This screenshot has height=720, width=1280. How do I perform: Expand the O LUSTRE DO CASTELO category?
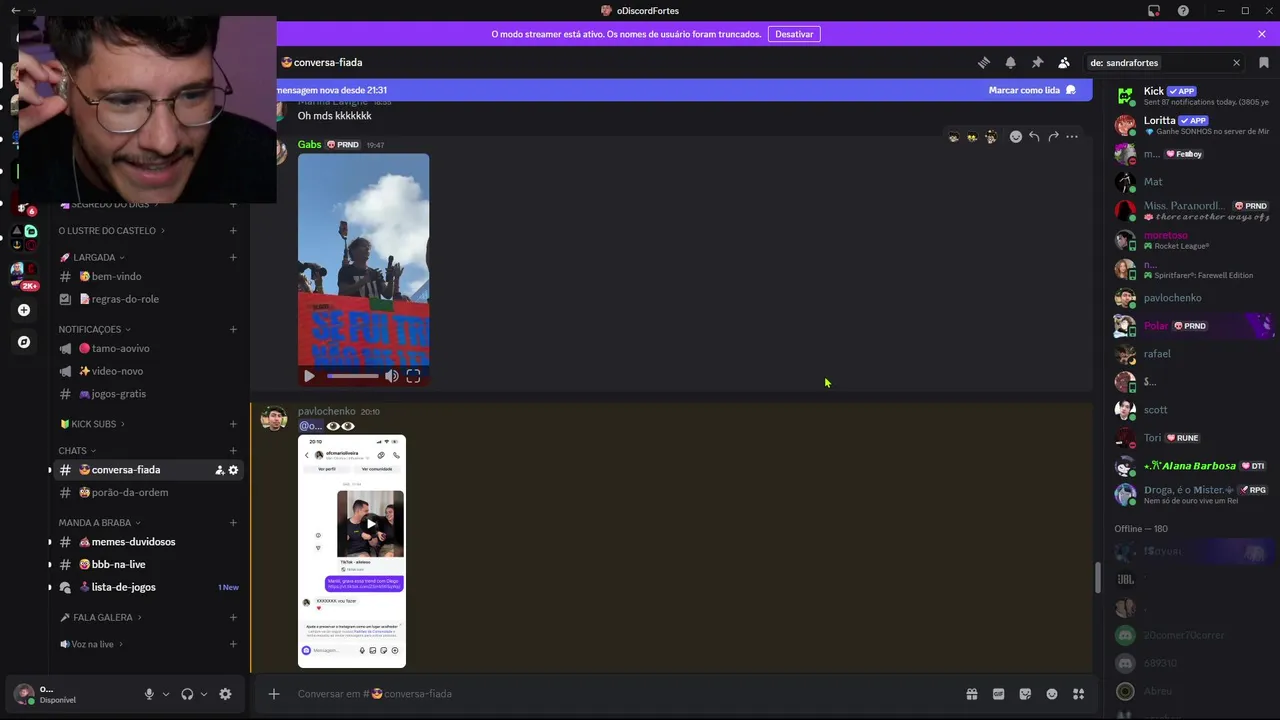tap(111, 231)
